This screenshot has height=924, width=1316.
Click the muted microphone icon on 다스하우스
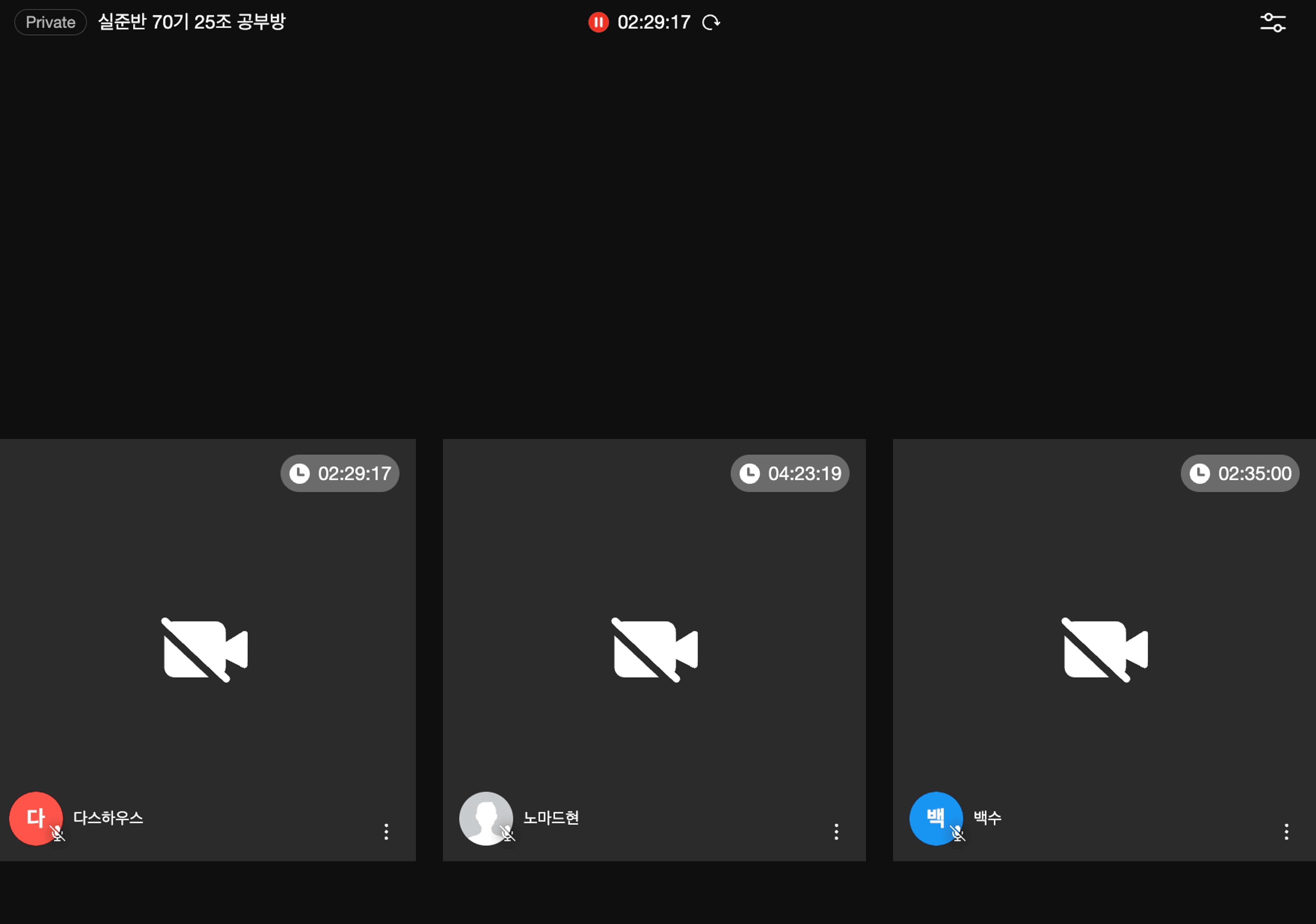pyautogui.click(x=57, y=833)
